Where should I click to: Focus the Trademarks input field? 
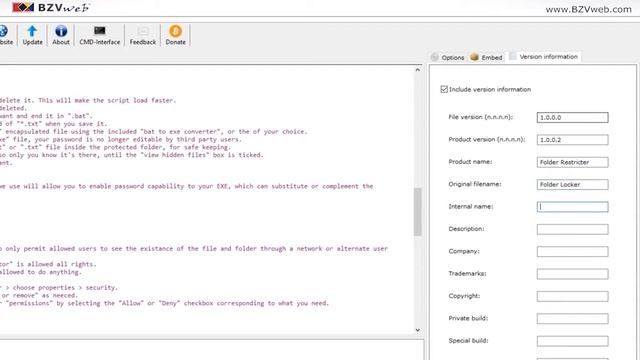click(x=572, y=274)
